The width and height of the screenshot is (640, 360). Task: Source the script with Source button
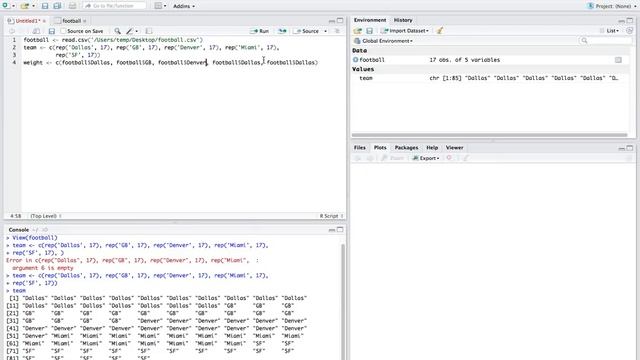(x=307, y=31)
